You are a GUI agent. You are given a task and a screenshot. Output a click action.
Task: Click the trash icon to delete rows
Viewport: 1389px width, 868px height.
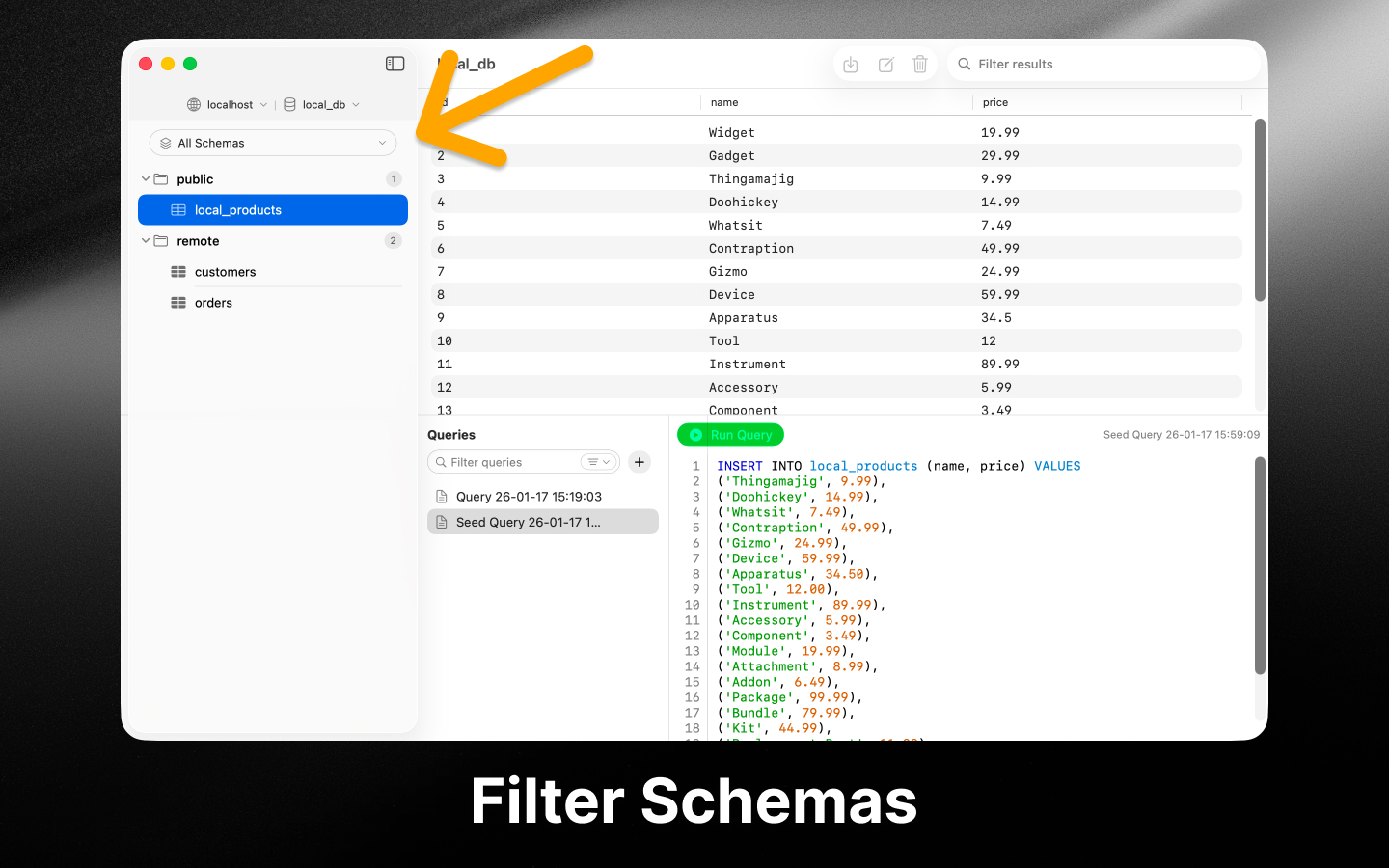point(920,64)
